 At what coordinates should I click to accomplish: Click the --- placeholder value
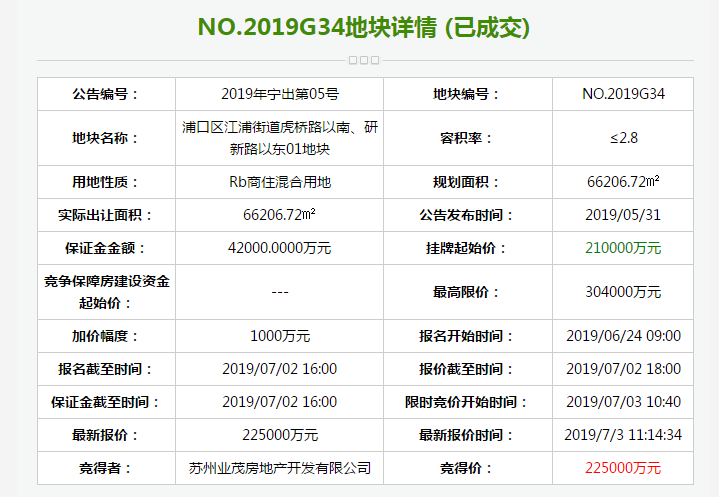point(280,292)
